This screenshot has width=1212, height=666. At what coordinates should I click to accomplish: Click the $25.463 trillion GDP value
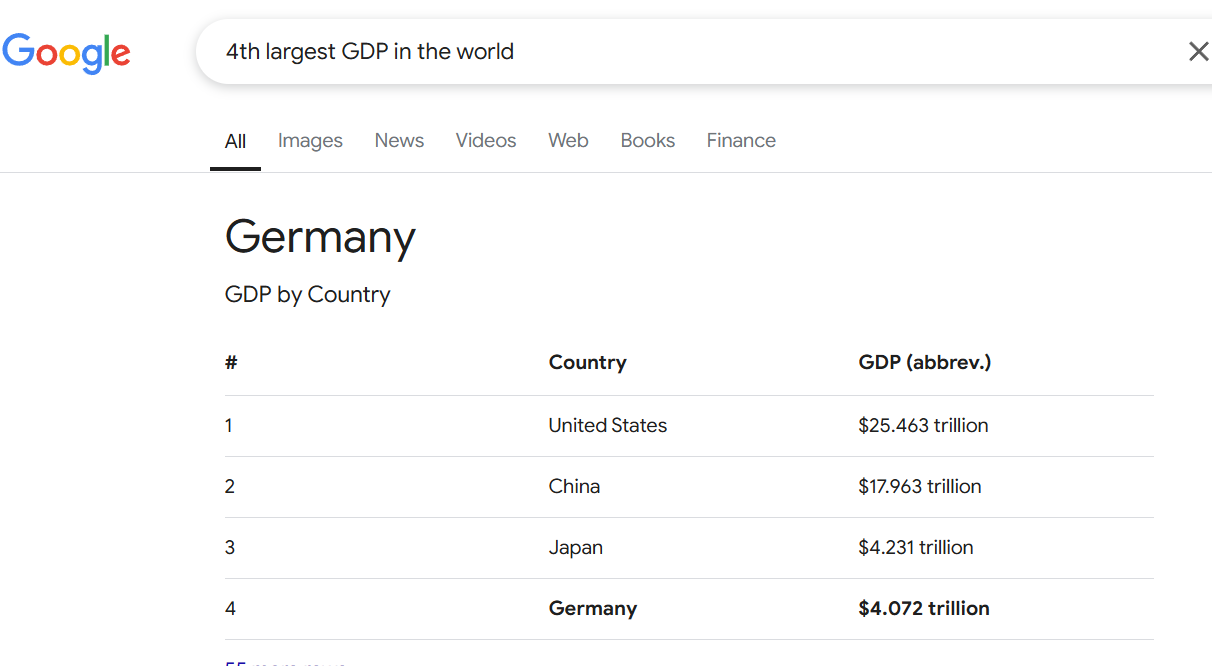[922, 426]
